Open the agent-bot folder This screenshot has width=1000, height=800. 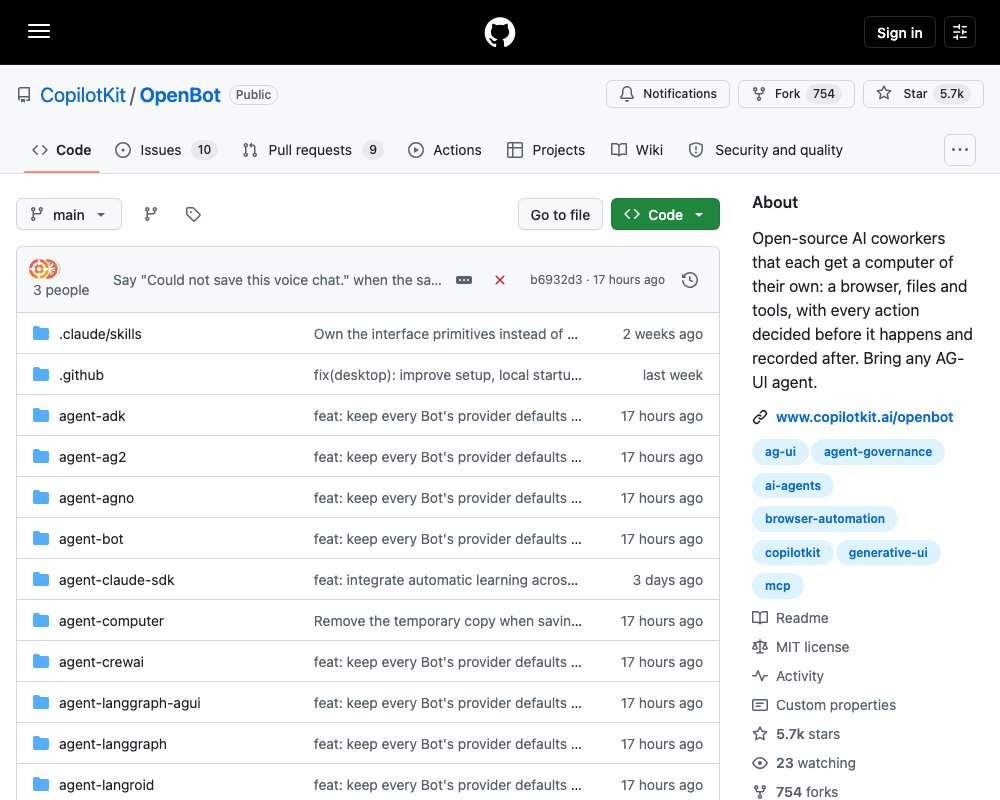pos(91,539)
